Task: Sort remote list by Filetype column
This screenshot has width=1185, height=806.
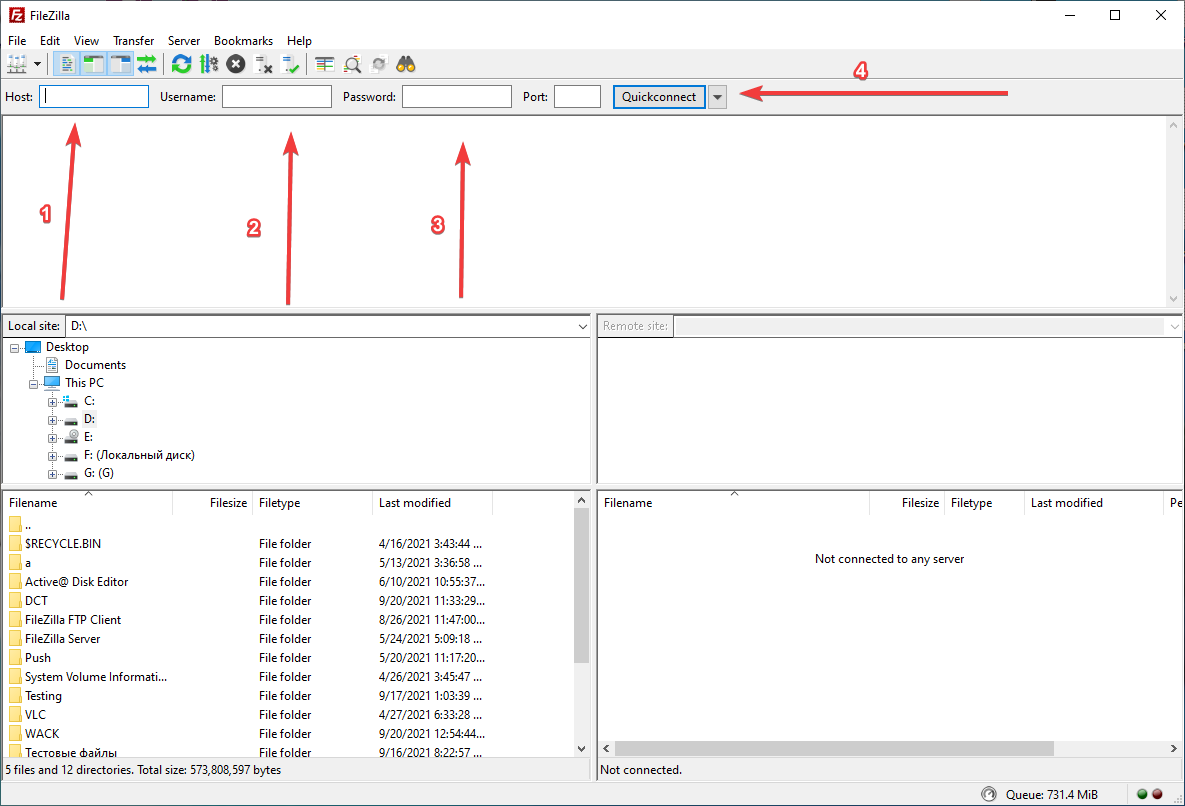Action: coord(984,503)
